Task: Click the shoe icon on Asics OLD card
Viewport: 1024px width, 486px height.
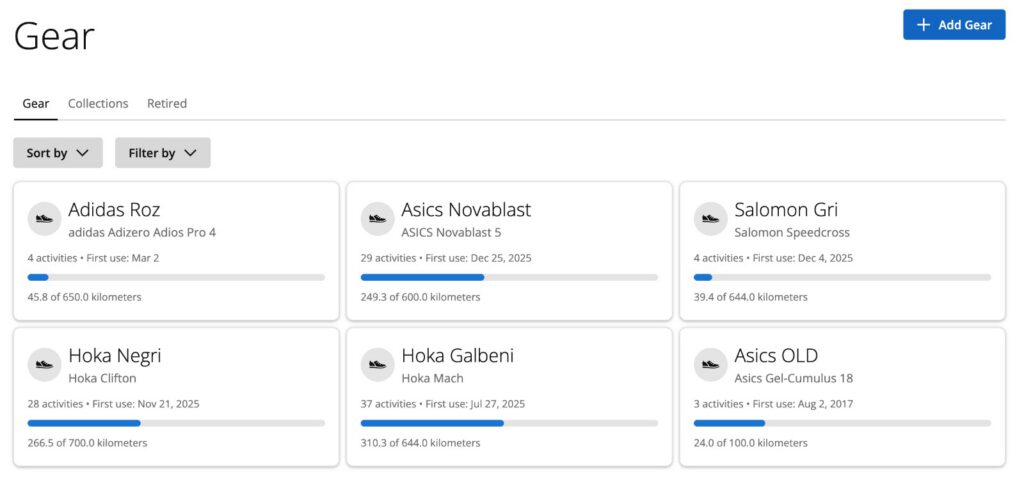Action: (710, 364)
